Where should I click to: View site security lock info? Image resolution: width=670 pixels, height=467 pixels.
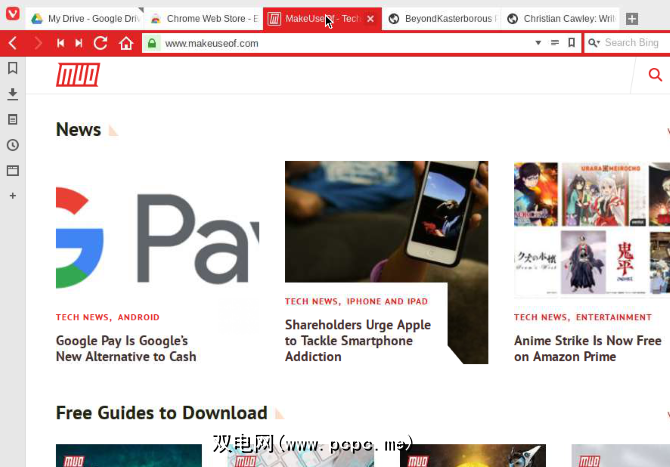coord(152,43)
